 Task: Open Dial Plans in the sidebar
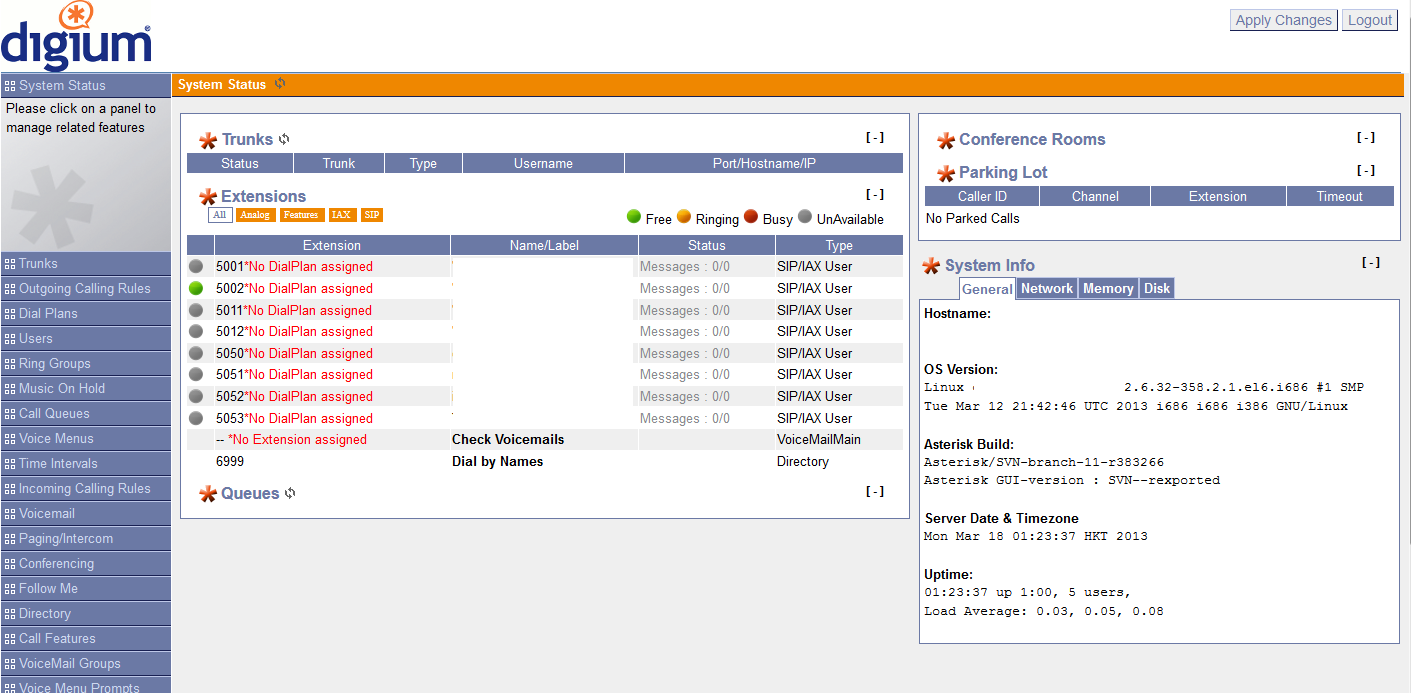coord(85,314)
